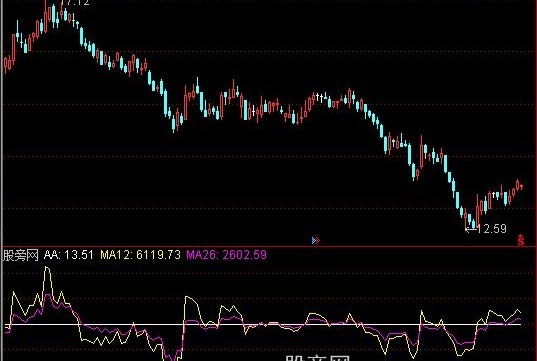Screen dimensions: 537x361
Task: Click the red S marker icon
Action: click(521, 240)
